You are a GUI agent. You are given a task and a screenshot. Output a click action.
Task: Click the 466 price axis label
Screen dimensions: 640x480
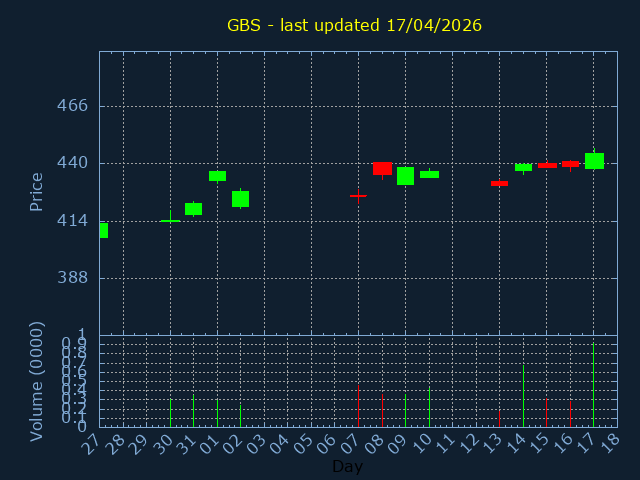point(72,106)
